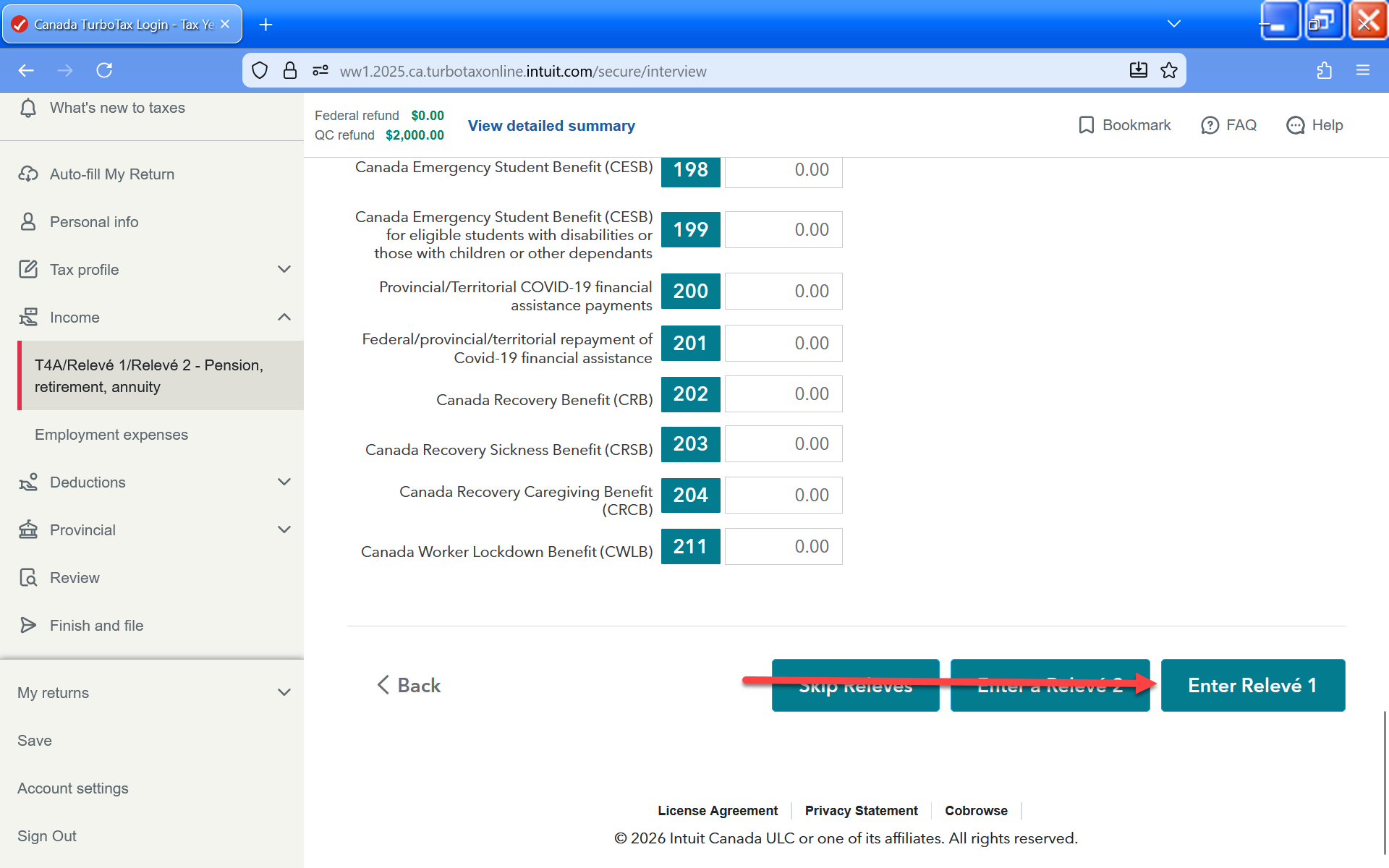Open the Help chat icon
Viewport: 1389px width, 868px height.
1295,125
